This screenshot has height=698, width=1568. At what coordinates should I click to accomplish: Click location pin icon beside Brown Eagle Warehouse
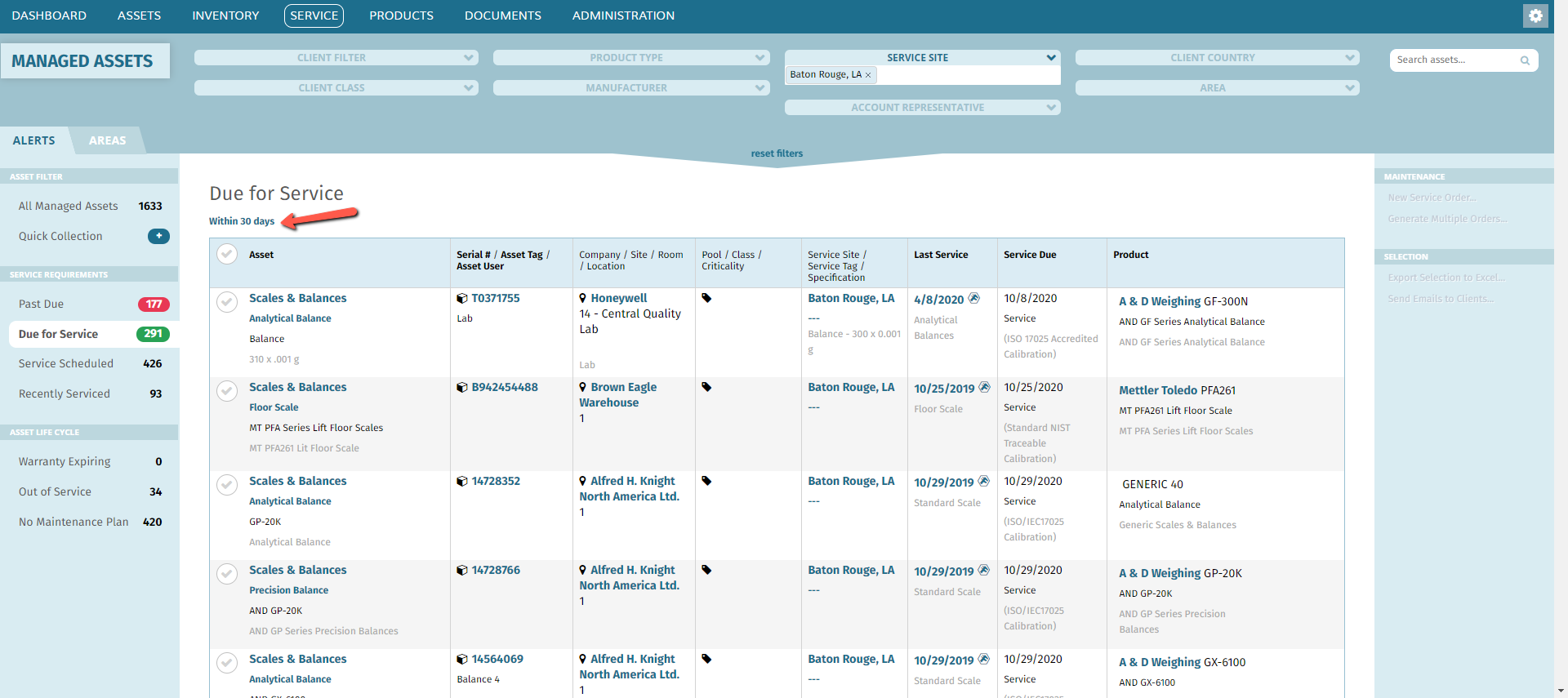[583, 387]
